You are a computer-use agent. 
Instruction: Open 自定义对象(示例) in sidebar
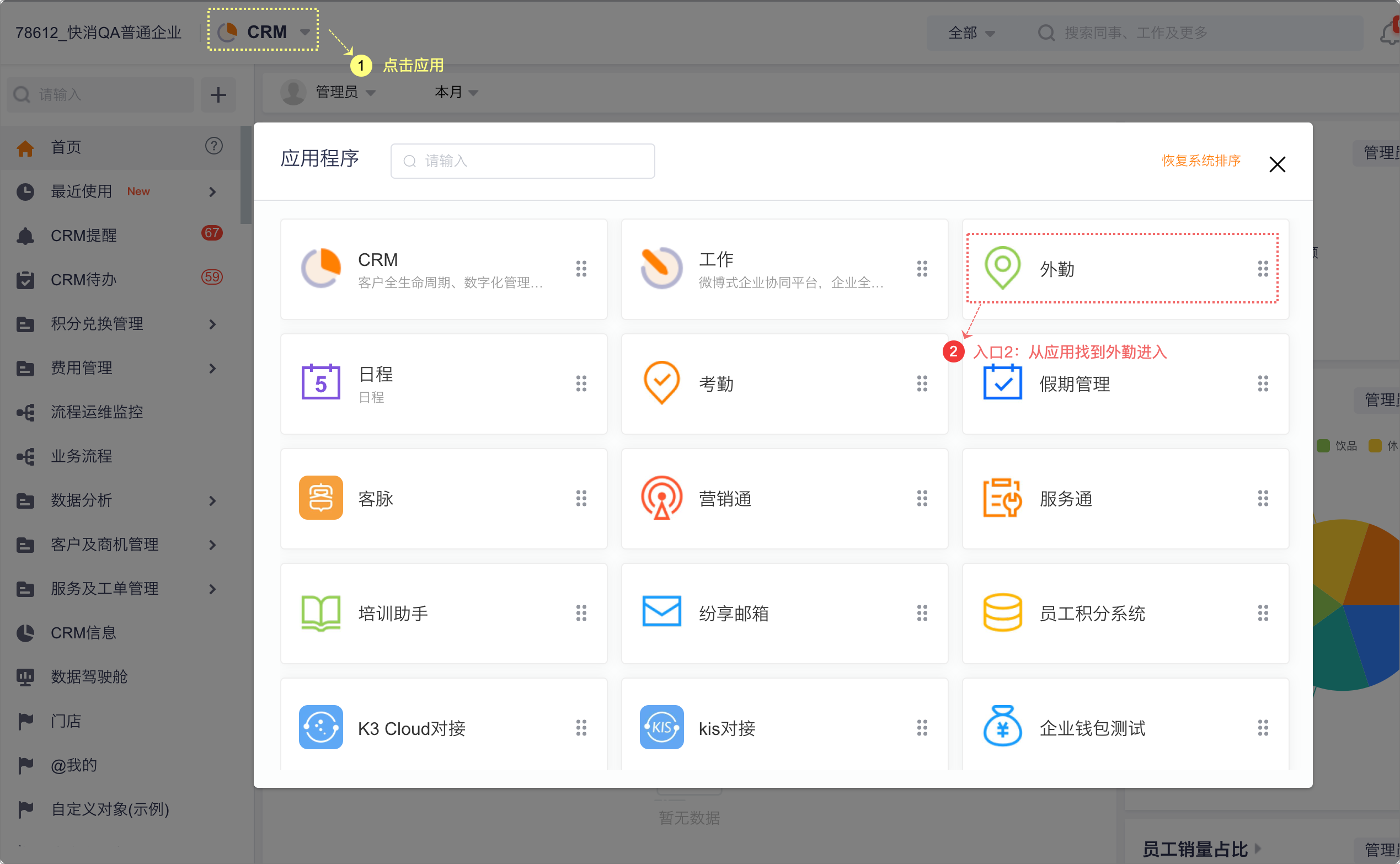tap(120, 809)
